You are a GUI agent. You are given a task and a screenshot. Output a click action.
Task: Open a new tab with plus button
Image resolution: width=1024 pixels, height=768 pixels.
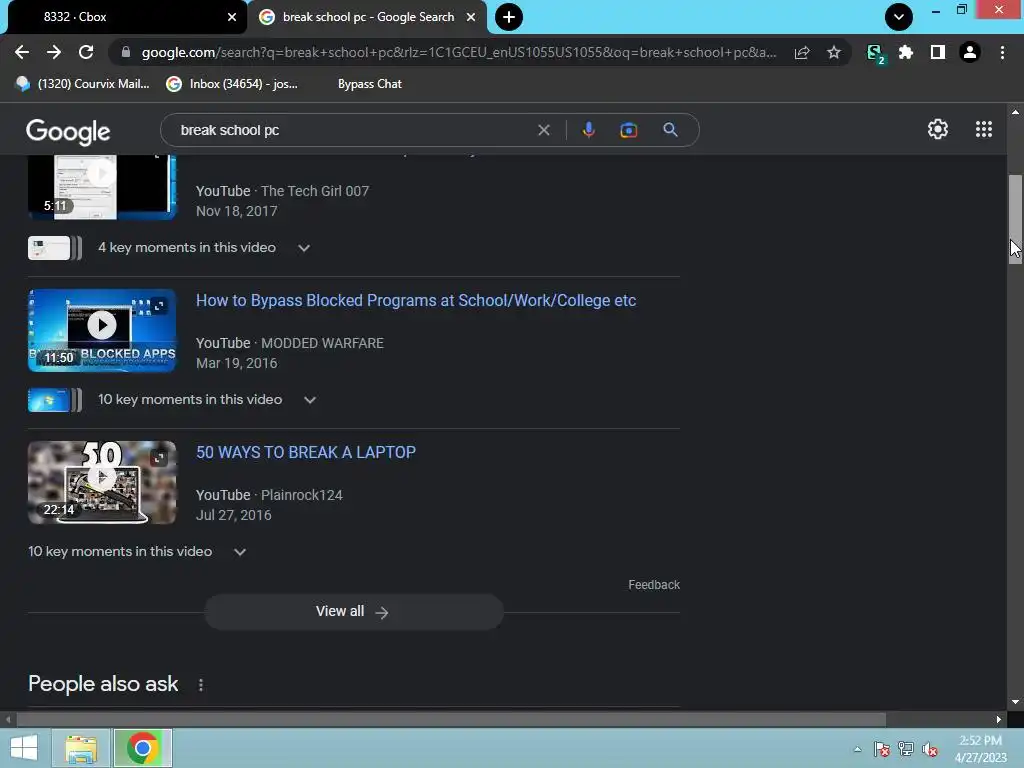509,17
